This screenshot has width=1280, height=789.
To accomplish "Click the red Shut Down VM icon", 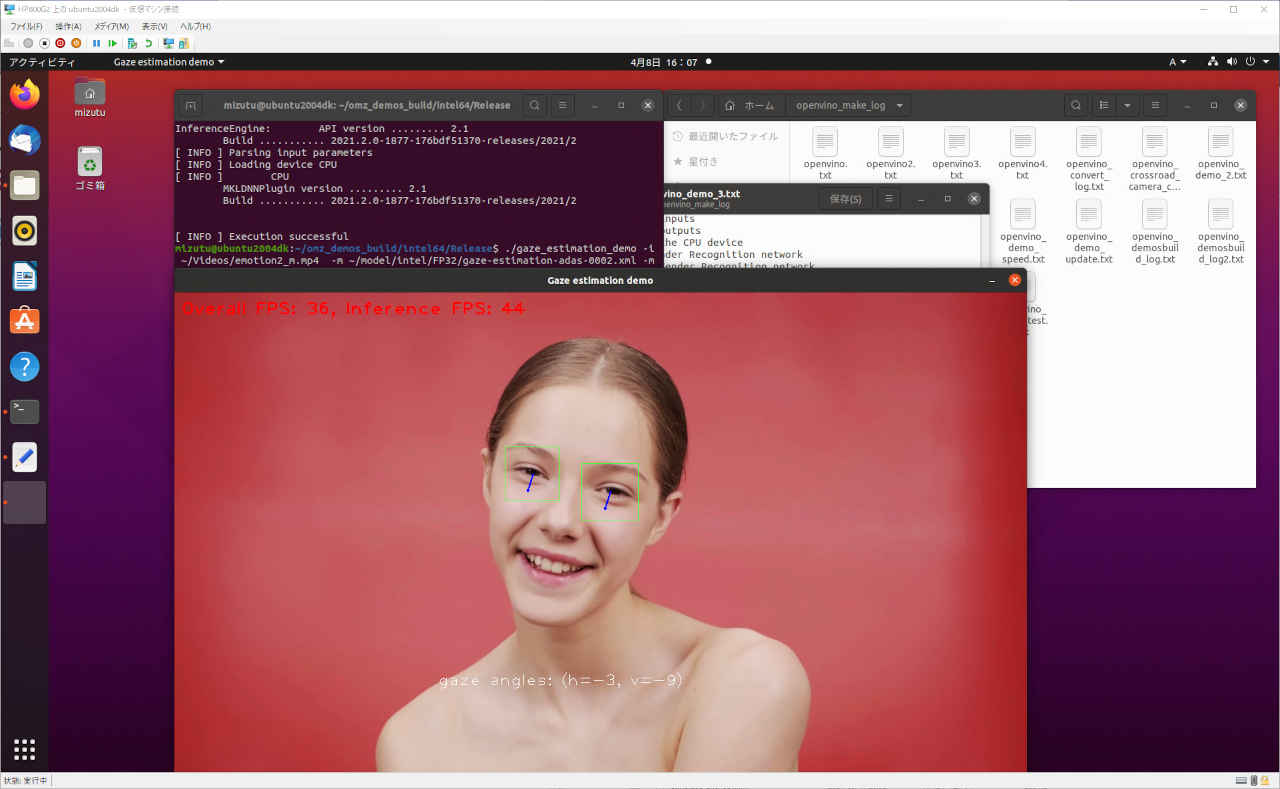I will pyautogui.click(x=60, y=43).
